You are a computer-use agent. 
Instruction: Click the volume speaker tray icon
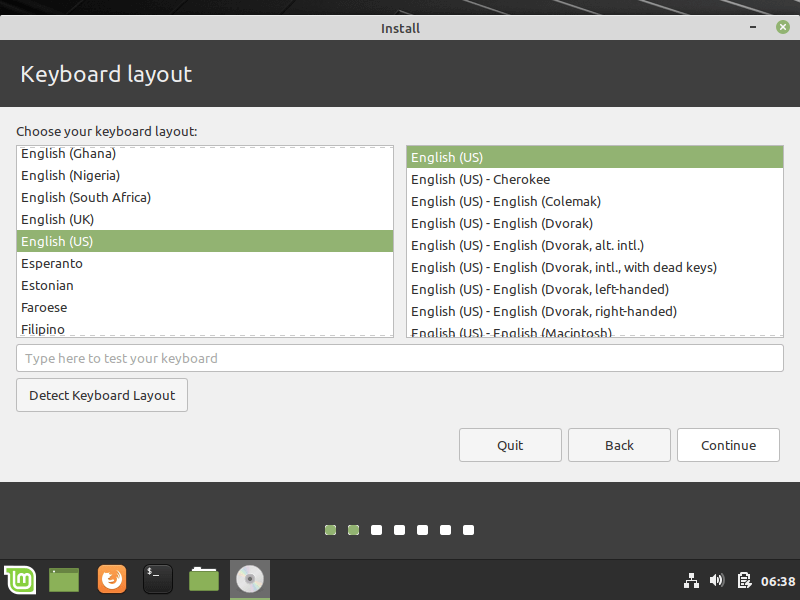(717, 580)
